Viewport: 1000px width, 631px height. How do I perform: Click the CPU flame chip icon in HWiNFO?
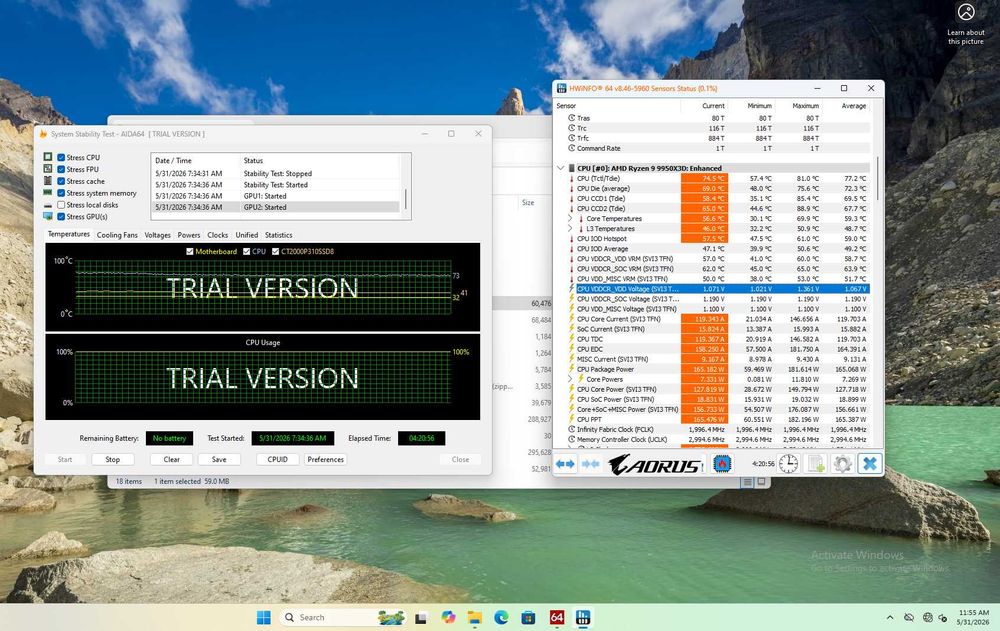tap(722, 464)
